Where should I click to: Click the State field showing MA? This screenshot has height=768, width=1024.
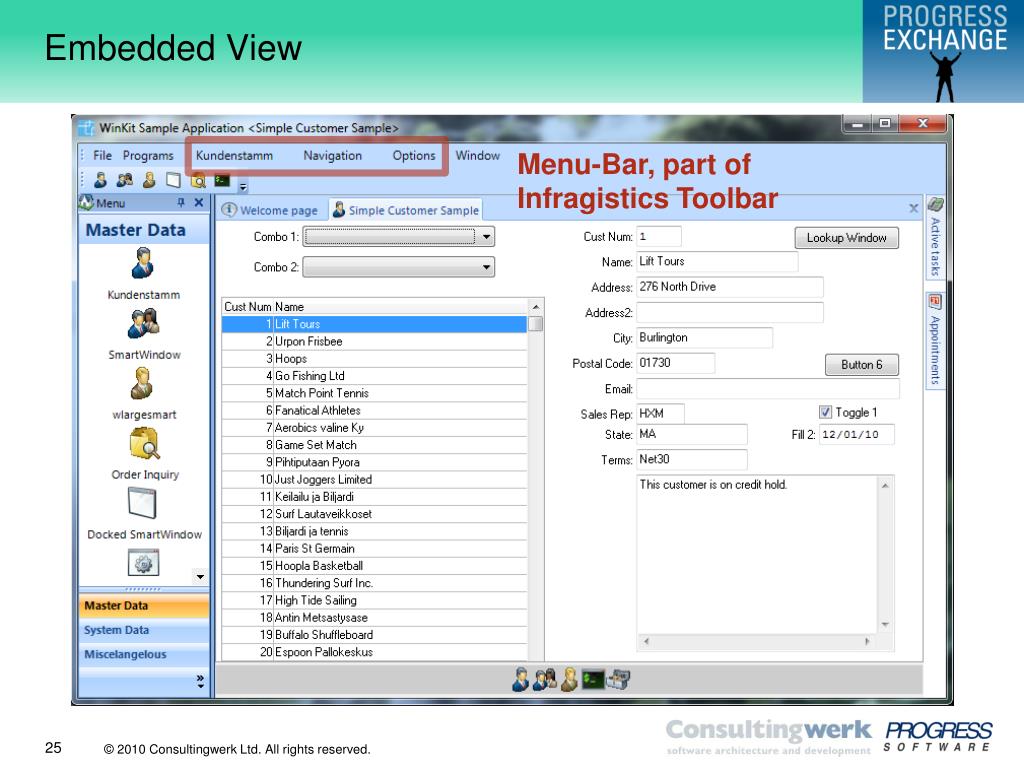coord(692,434)
